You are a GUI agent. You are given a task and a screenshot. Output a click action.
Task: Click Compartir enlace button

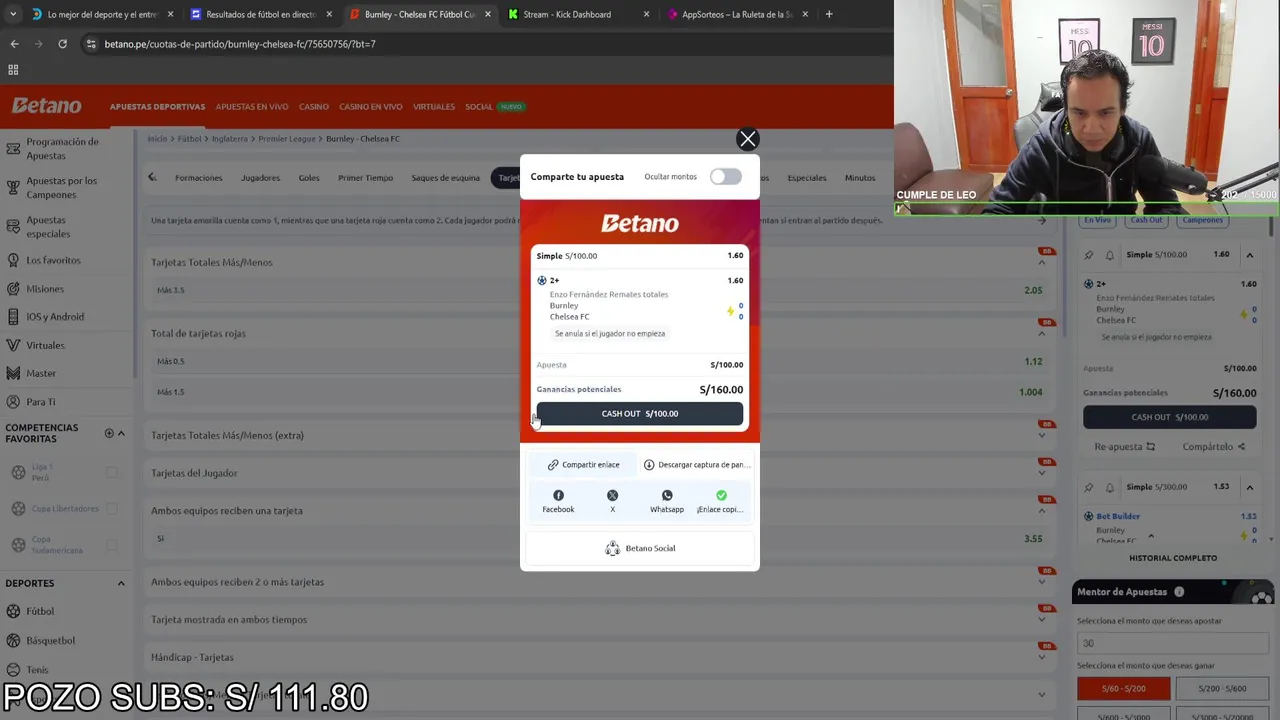point(584,465)
